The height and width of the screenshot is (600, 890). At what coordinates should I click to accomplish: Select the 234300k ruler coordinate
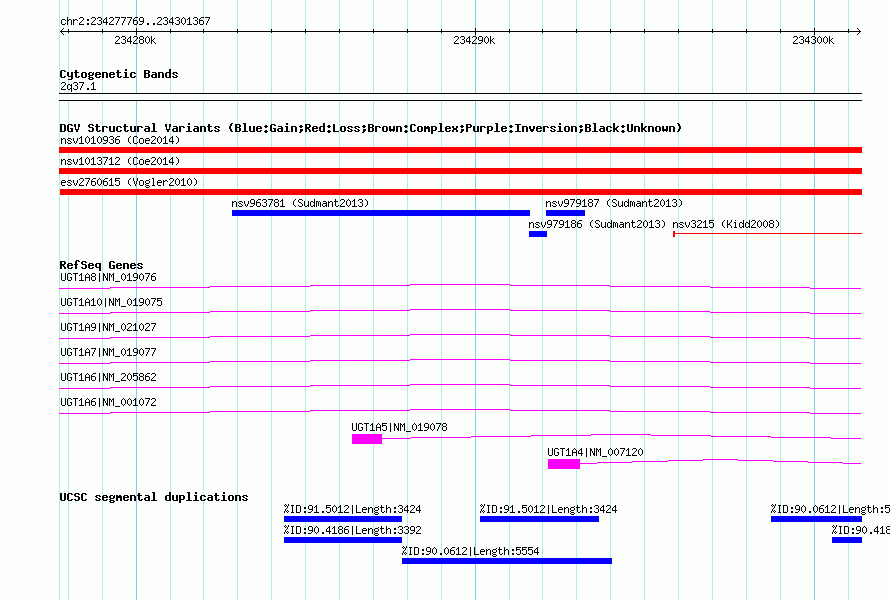pyautogui.click(x=813, y=40)
